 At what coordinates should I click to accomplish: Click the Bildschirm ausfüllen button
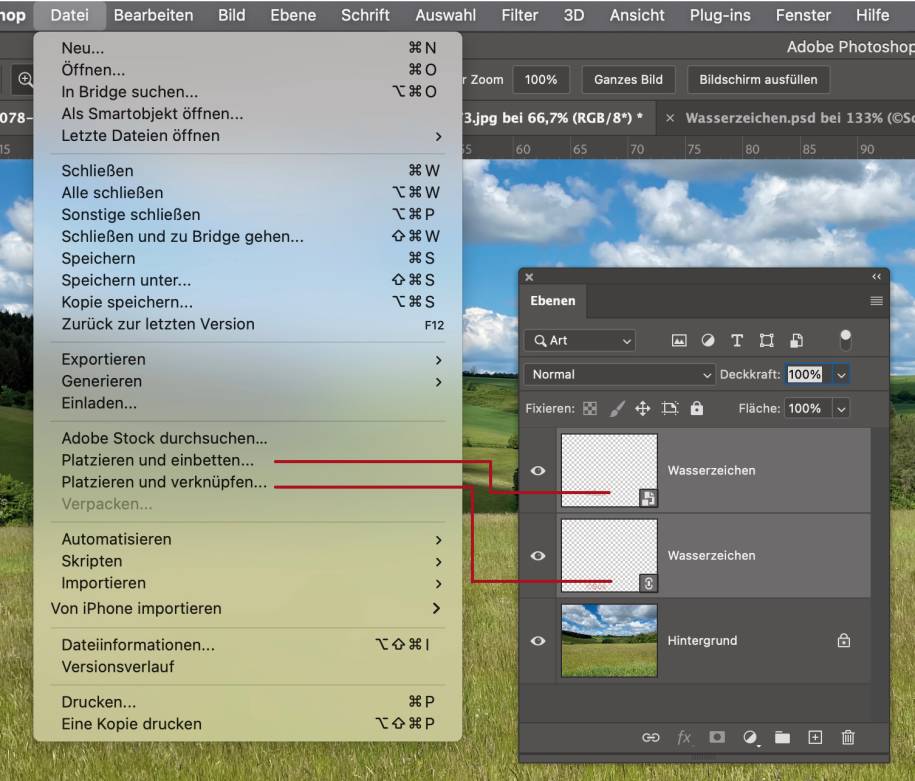(758, 79)
